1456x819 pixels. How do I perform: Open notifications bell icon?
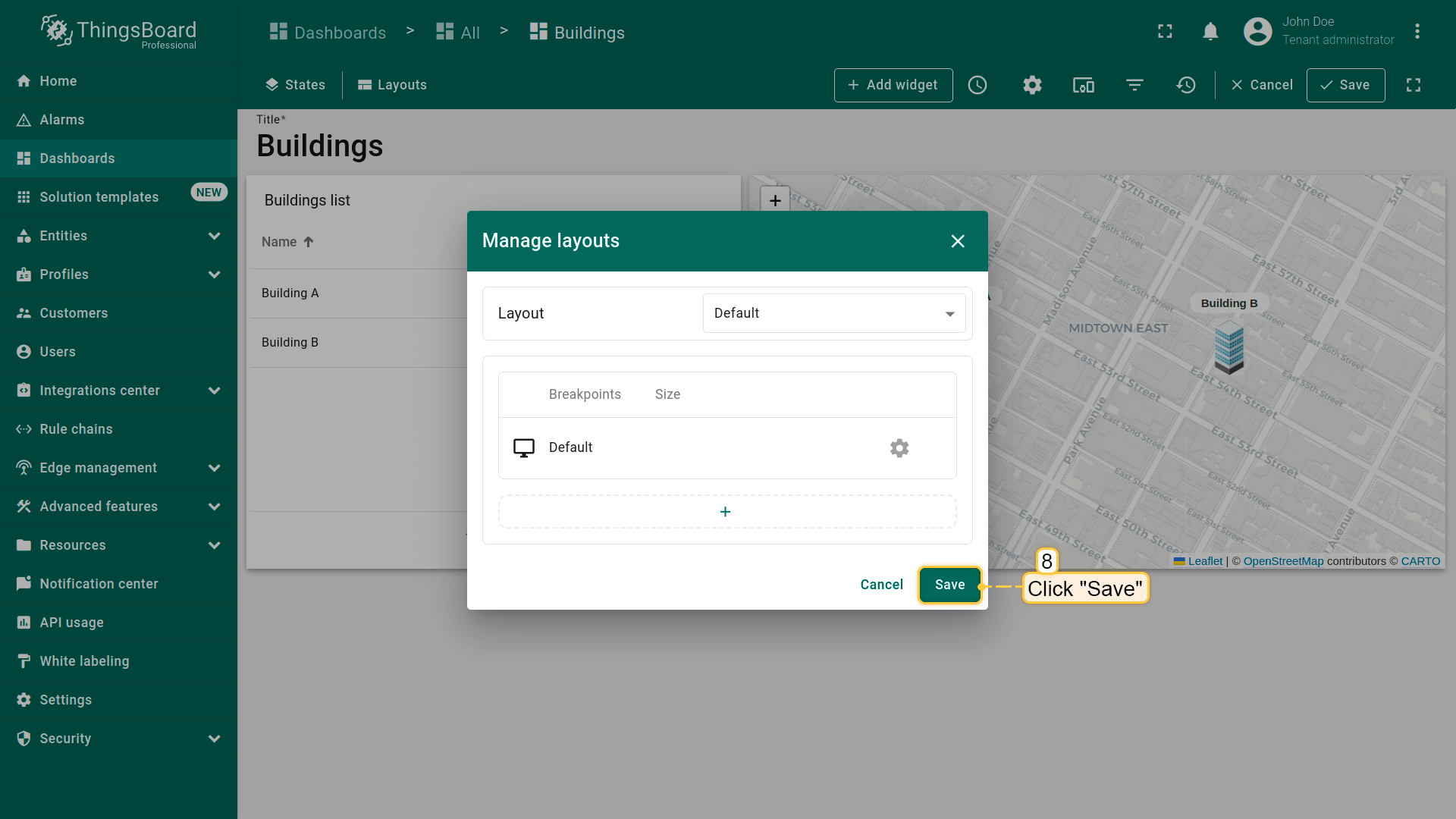[1210, 32]
